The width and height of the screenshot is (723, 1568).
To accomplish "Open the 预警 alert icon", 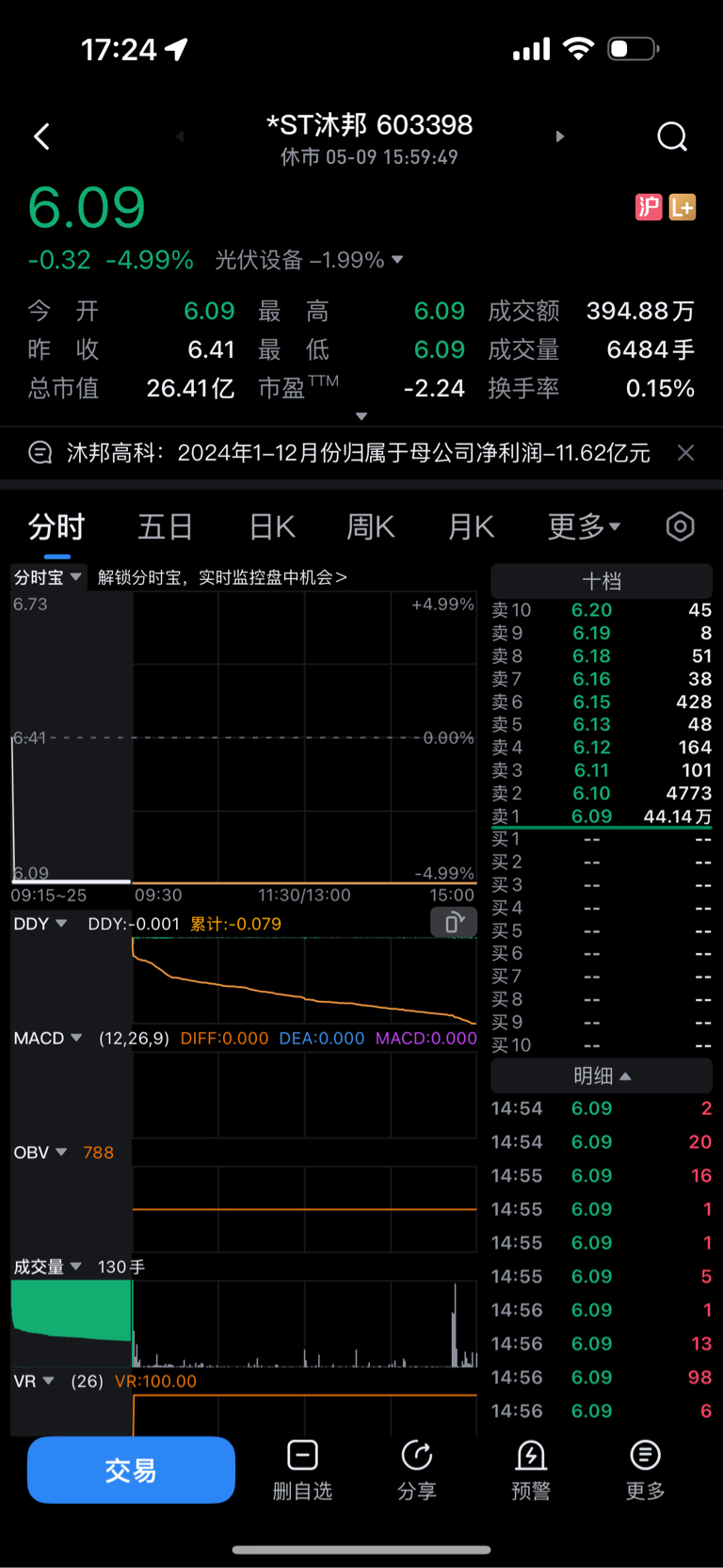I will pyautogui.click(x=531, y=1455).
